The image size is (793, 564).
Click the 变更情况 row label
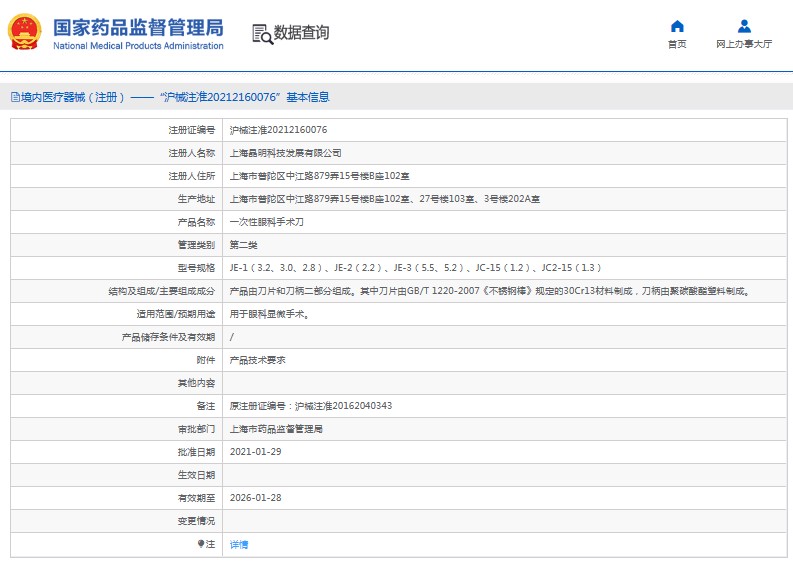click(196, 521)
